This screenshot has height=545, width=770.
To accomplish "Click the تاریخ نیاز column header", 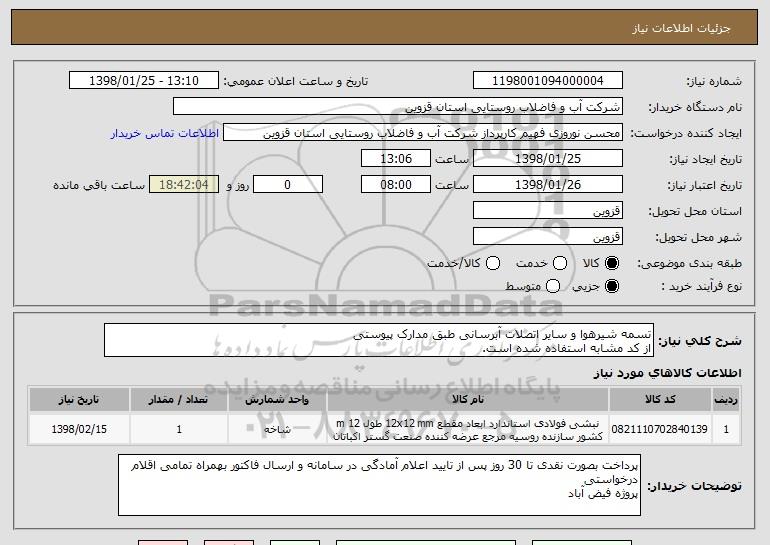I will [79, 400].
